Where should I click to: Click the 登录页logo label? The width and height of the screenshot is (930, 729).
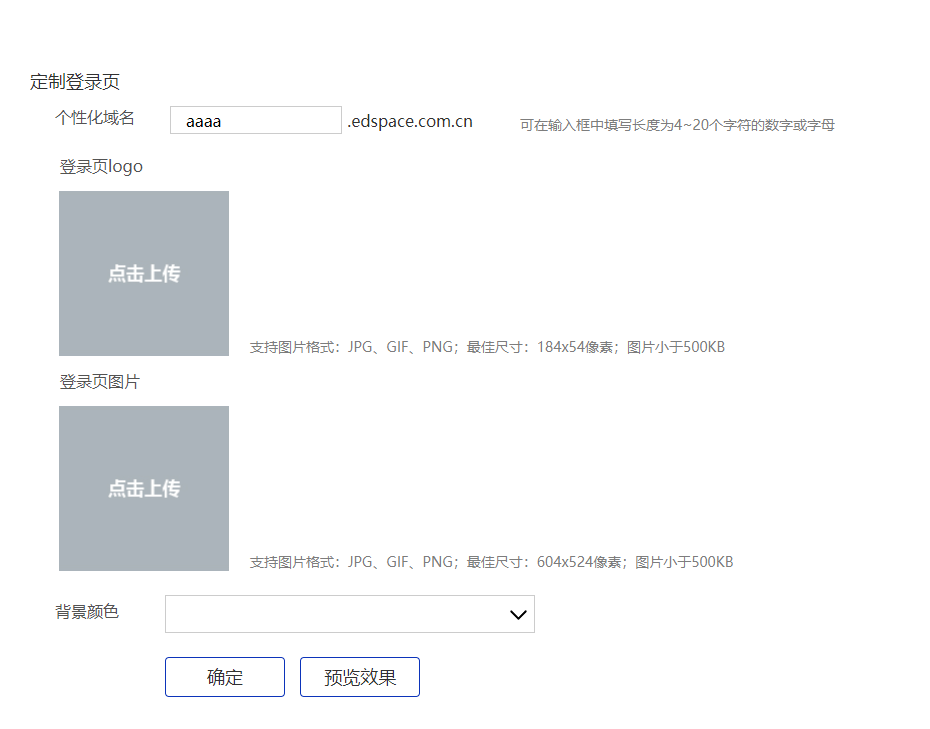pos(101,167)
